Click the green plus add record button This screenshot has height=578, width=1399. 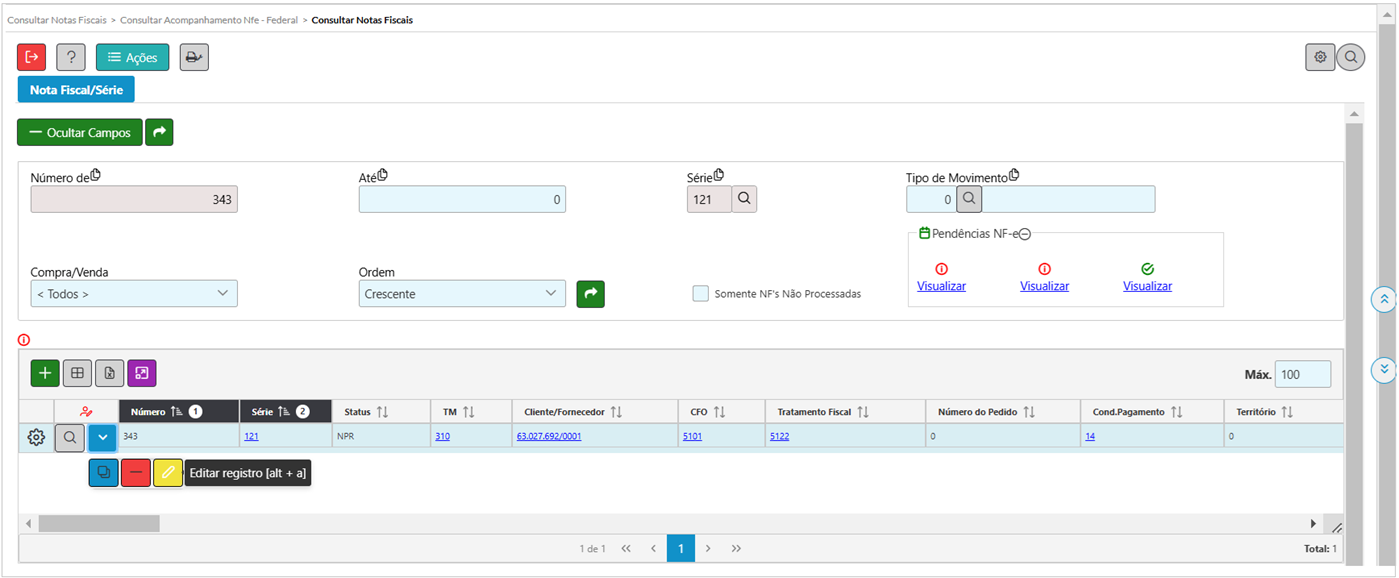[45, 373]
